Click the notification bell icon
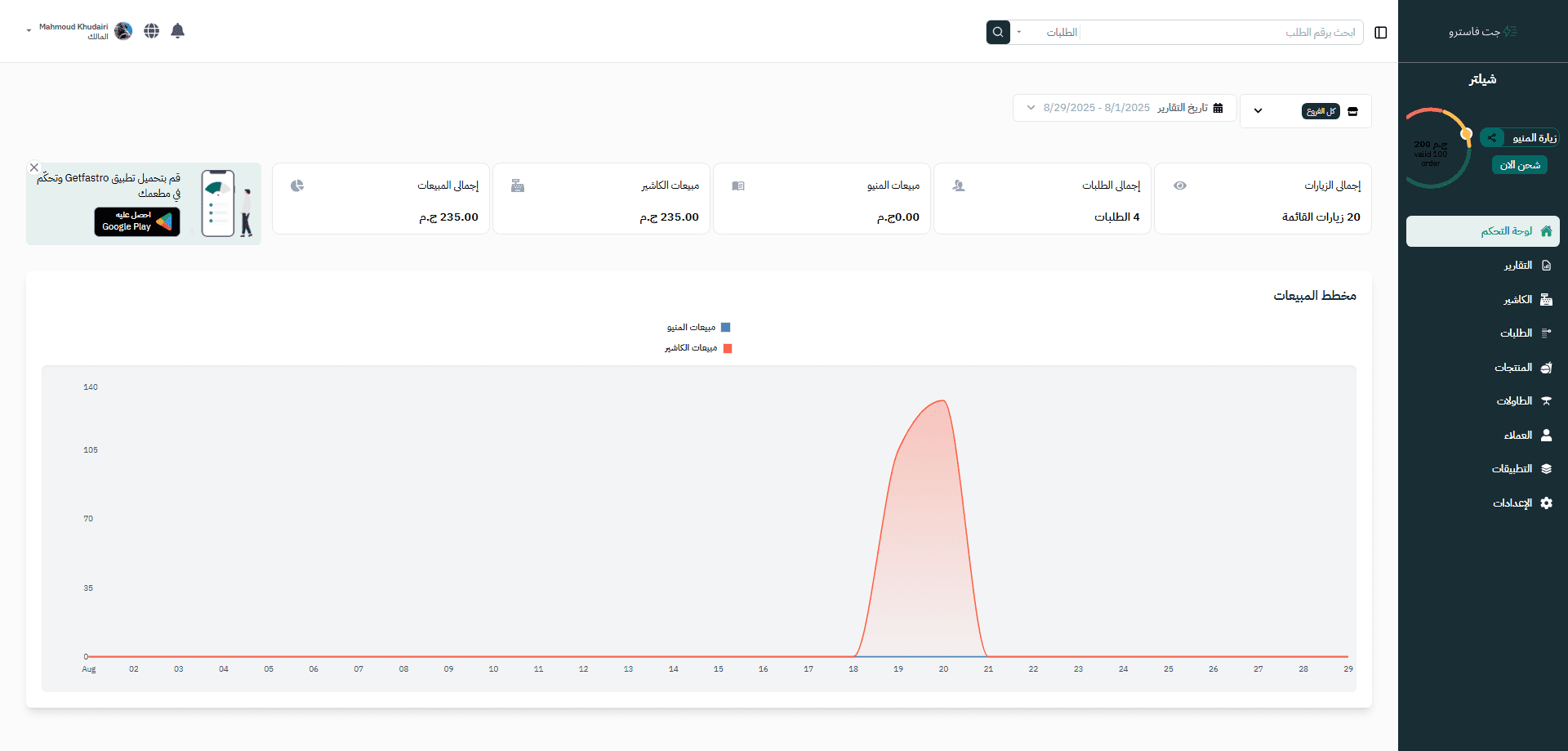This screenshot has height=751, width=1568. point(177,31)
